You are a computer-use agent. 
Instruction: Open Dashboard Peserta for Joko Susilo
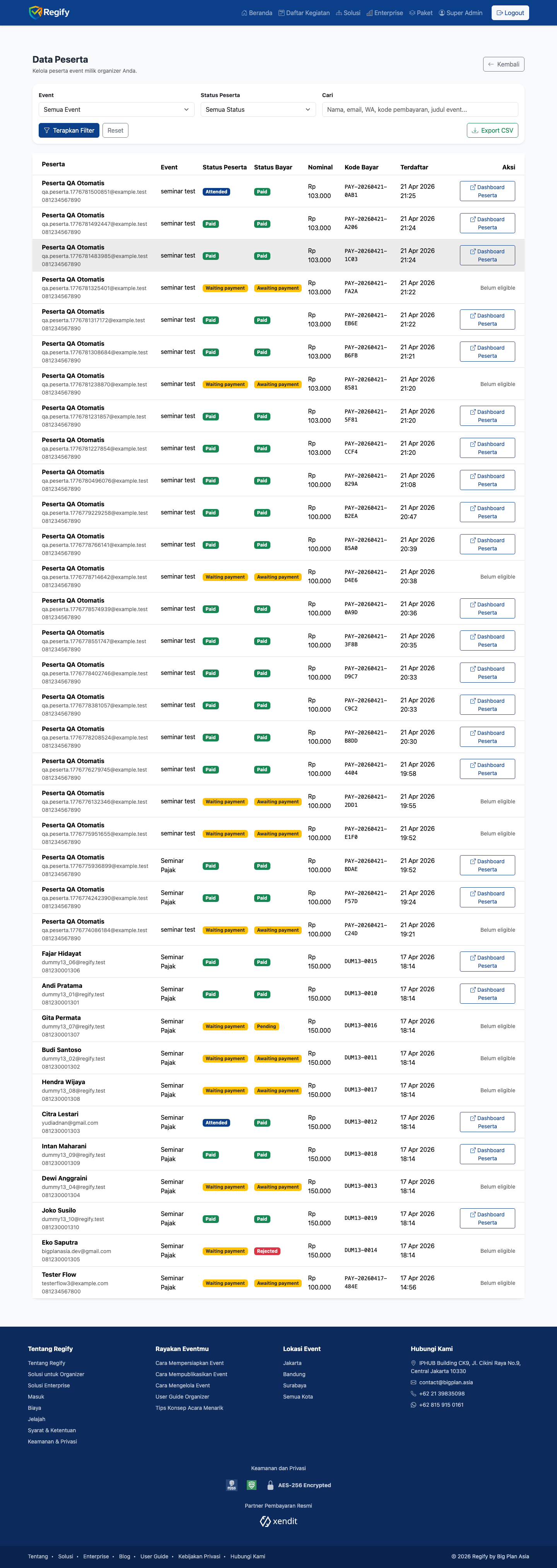point(487,1218)
